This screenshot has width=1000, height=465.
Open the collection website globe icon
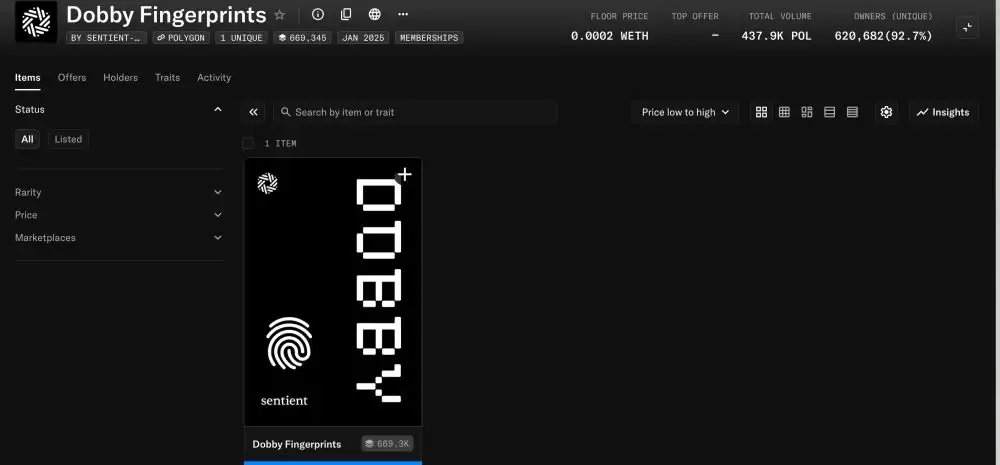374,15
